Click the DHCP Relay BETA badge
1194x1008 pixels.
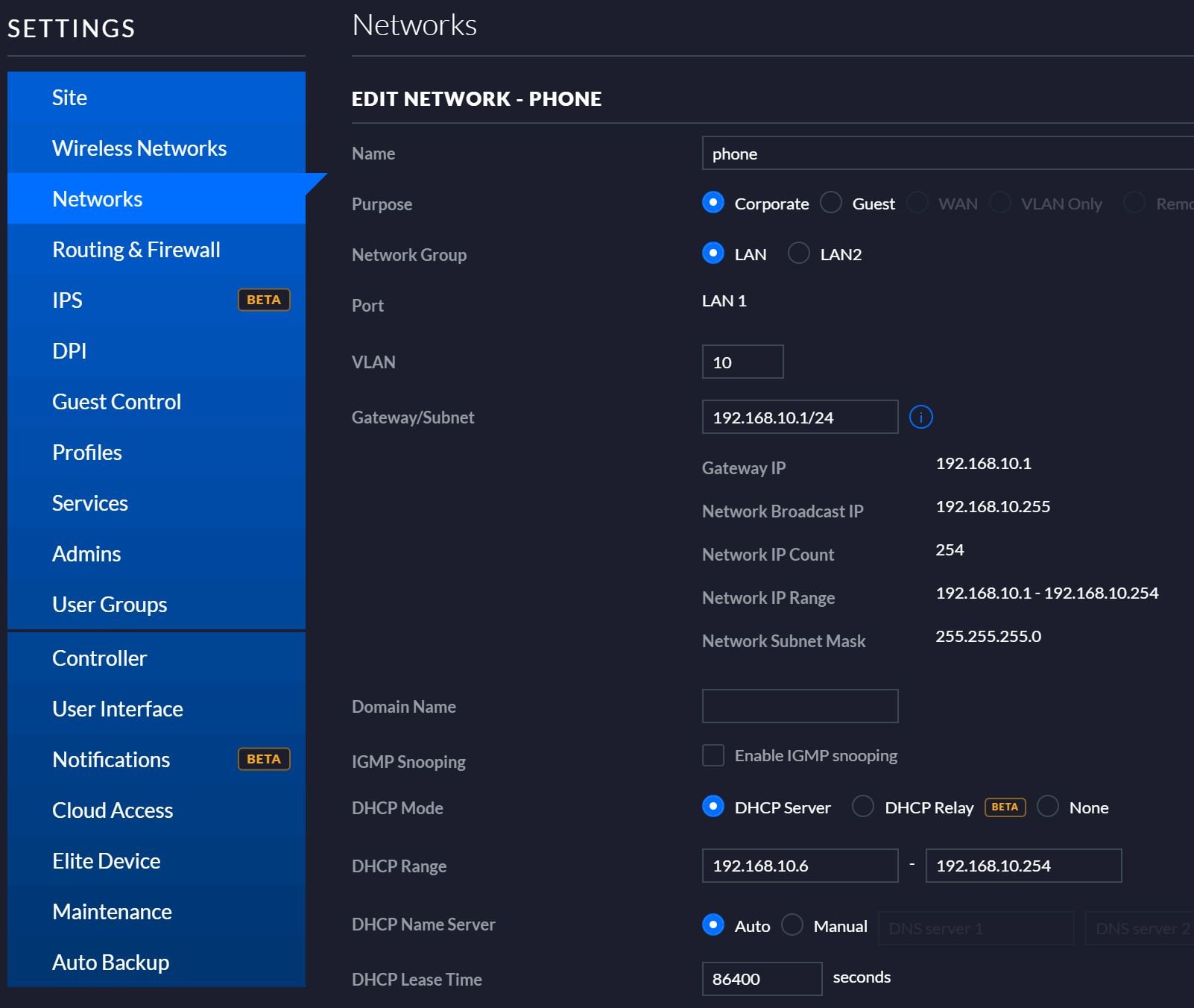pos(1005,807)
